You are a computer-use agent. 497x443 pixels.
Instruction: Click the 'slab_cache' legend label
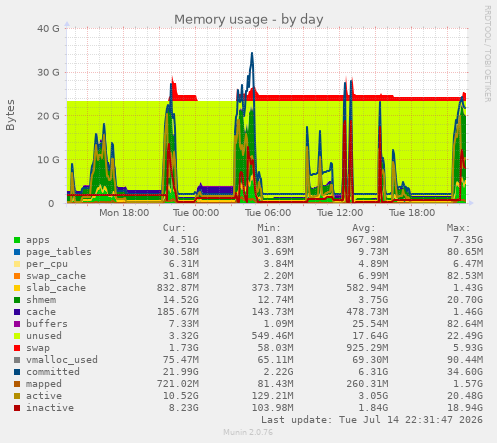tap(56, 288)
